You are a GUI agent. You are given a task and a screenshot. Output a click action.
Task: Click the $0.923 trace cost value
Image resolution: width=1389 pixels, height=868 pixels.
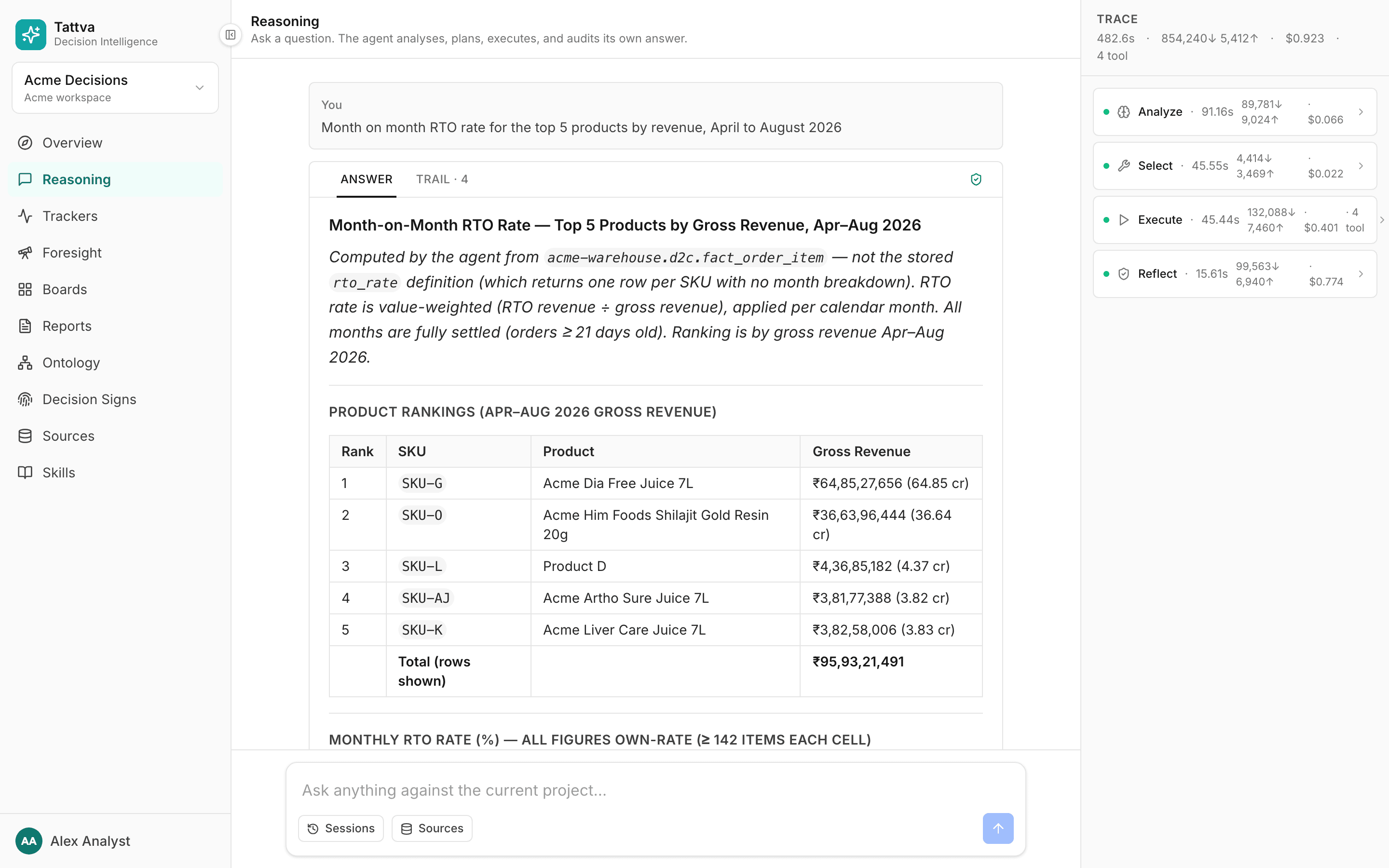click(x=1305, y=39)
